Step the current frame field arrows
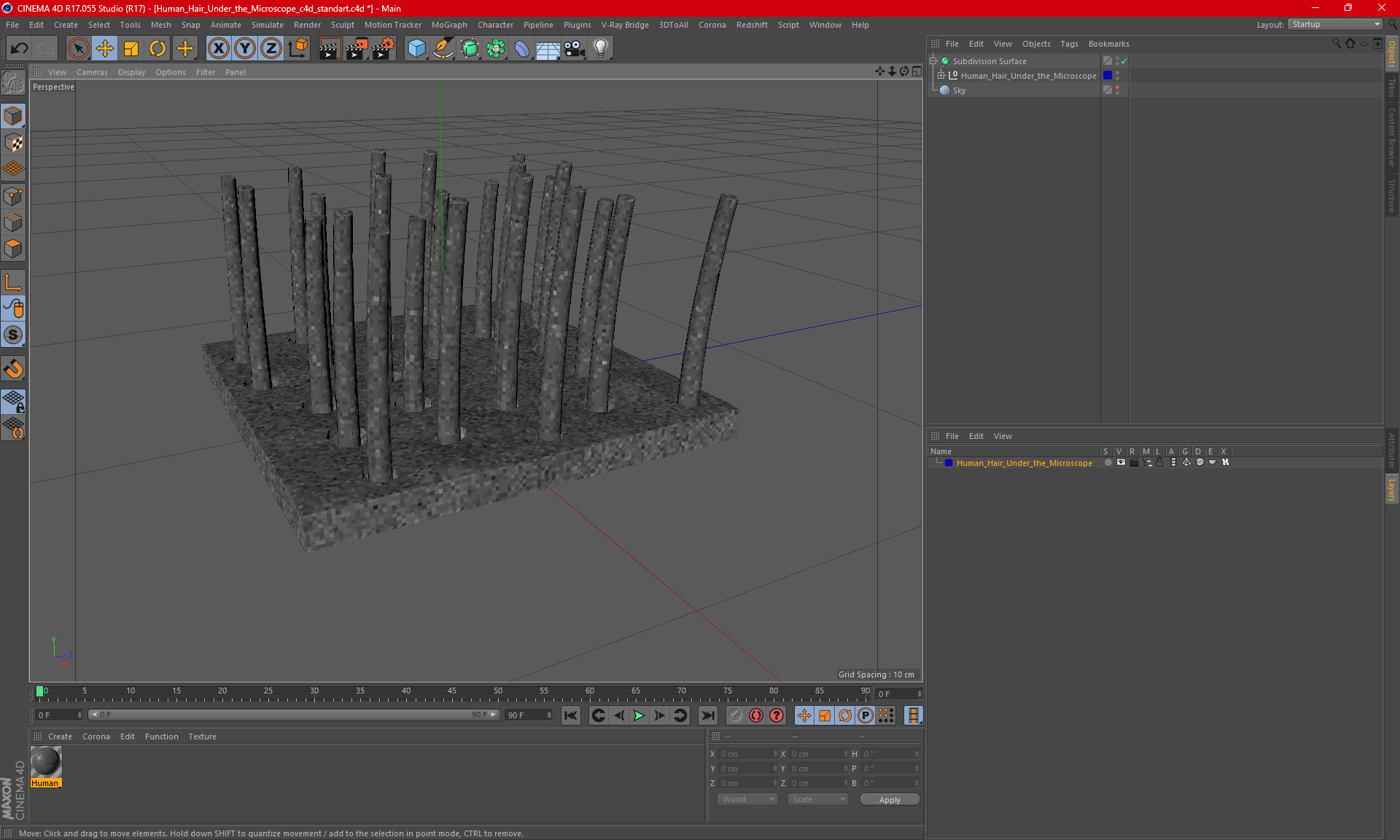The height and width of the screenshot is (840, 1400). 919,694
